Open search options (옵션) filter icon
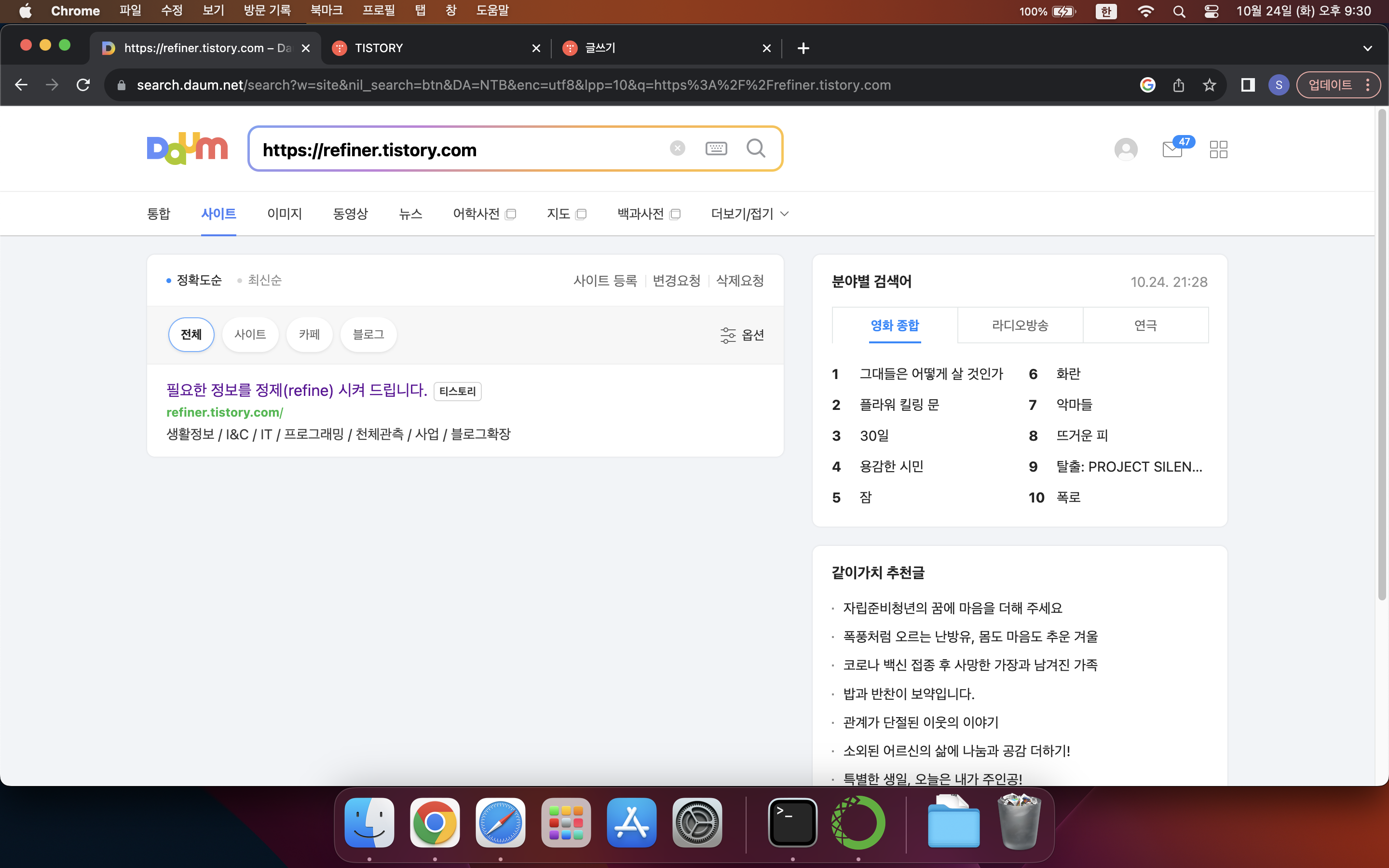Viewport: 1389px width, 868px height. pyautogui.click(x=742, y=335)
